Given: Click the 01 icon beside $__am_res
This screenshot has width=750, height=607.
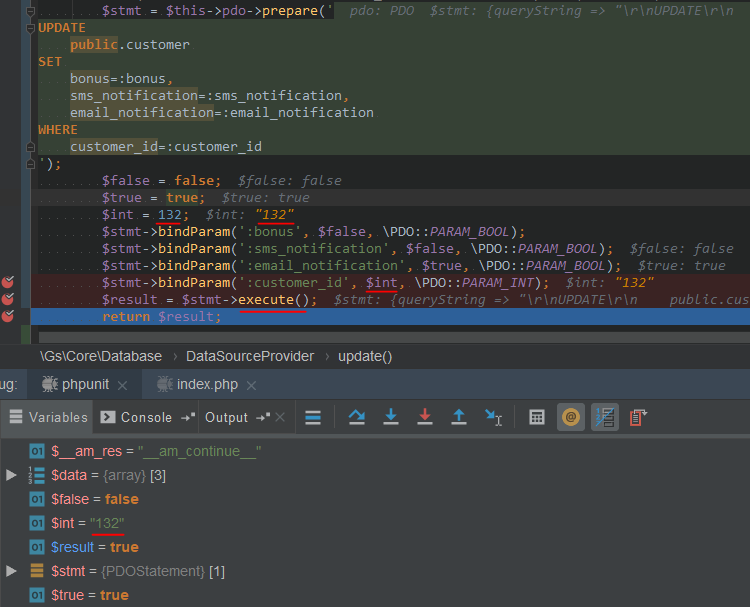Looking at the screenshot, I should tap(37, 451).
